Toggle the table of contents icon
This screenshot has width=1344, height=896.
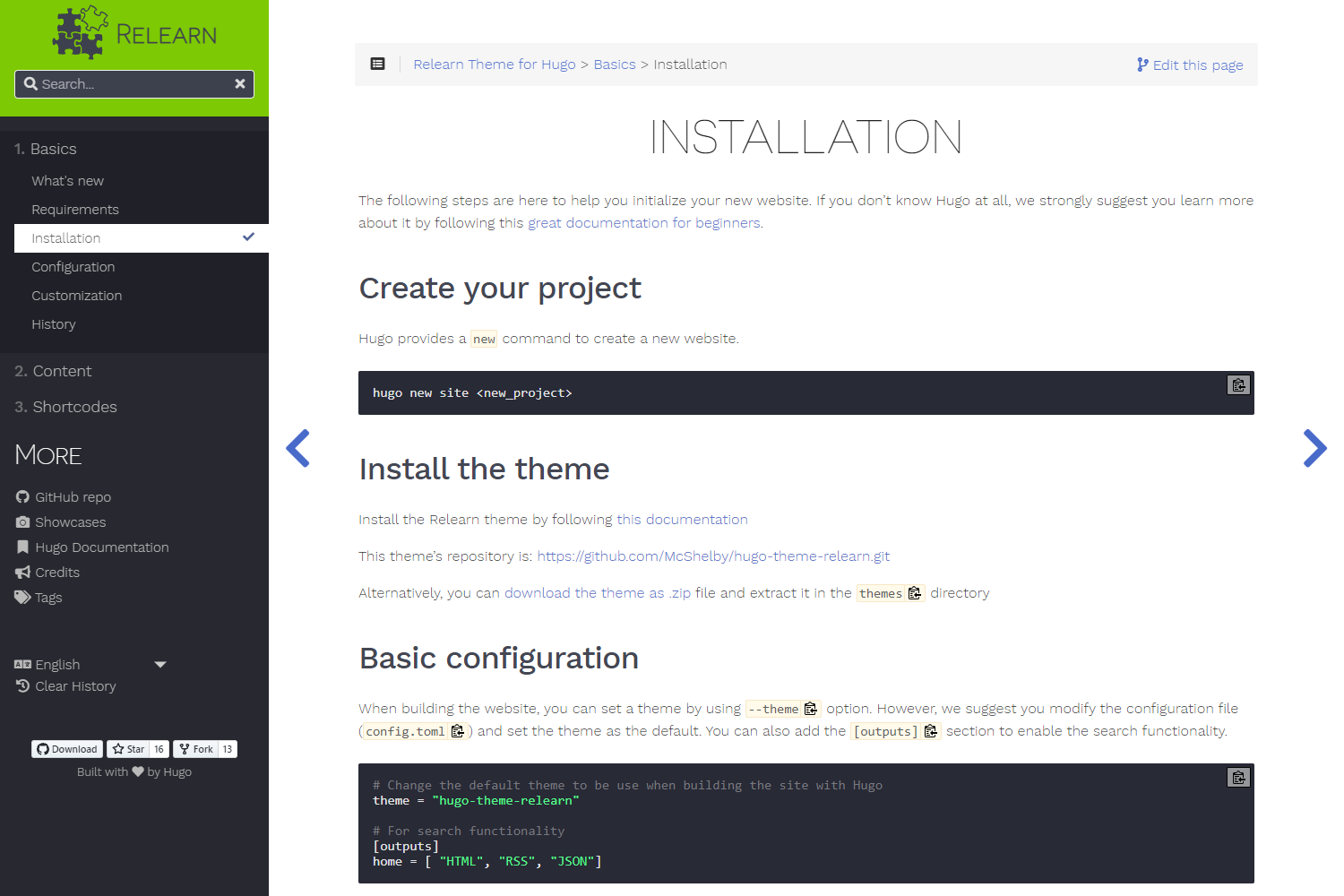(378, 64)
